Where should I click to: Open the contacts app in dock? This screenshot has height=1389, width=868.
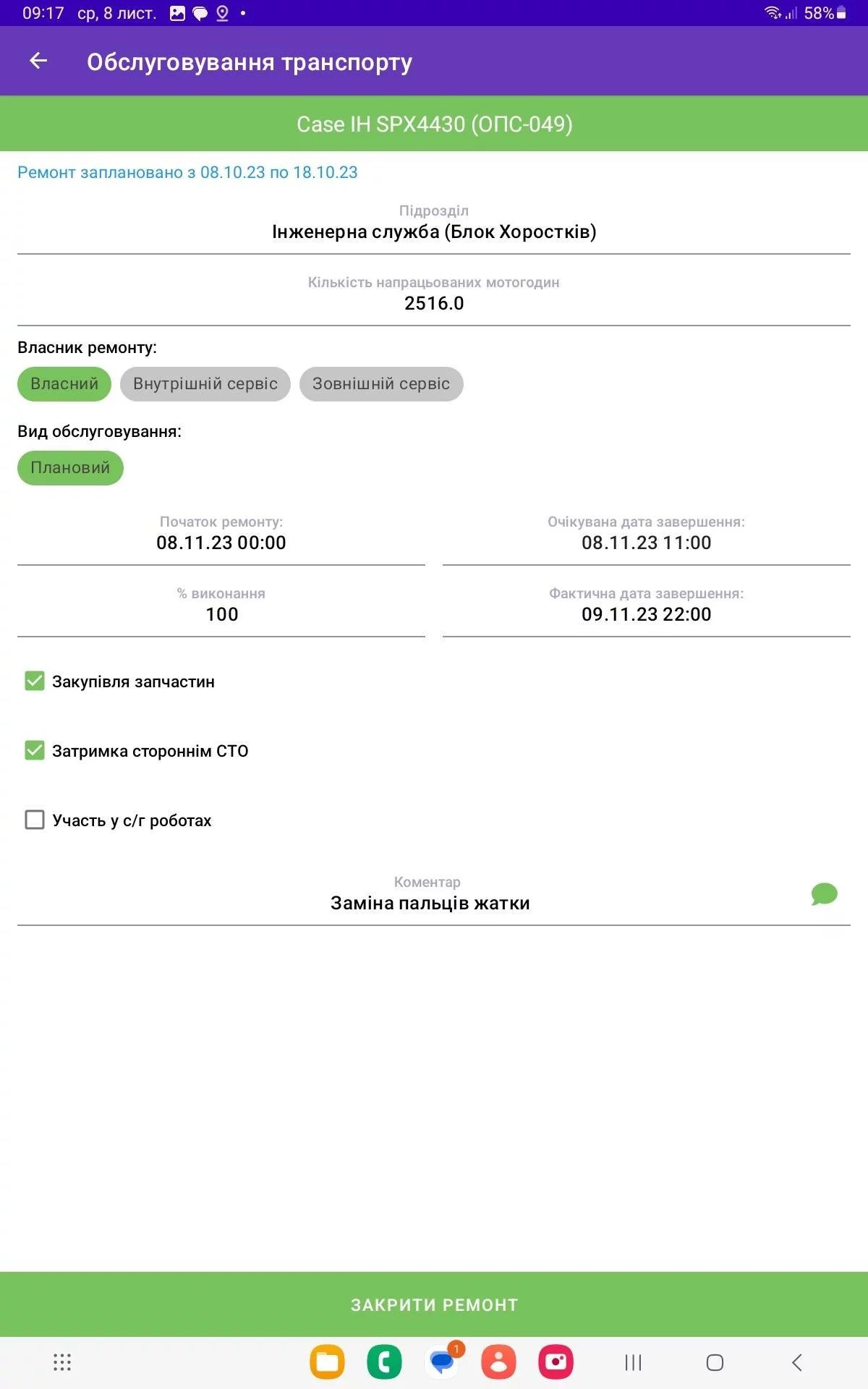coord(498,1363)
